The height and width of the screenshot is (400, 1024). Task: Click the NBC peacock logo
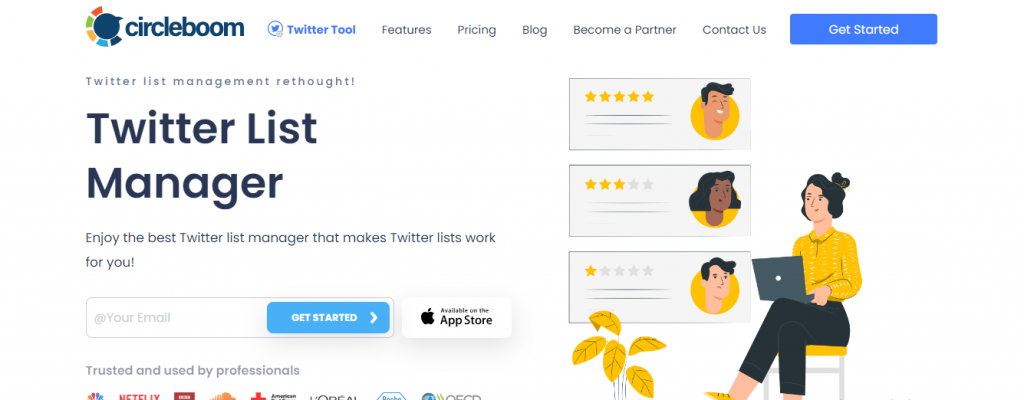pos(96,396)
